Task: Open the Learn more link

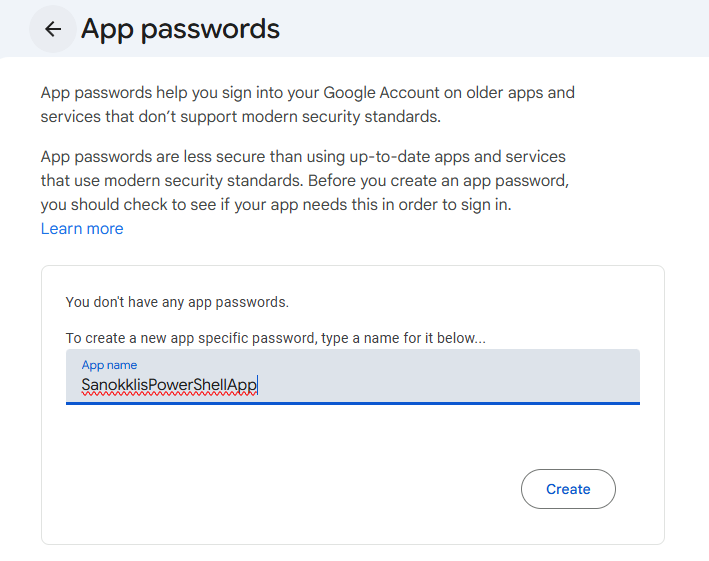Action: (82, 229)
